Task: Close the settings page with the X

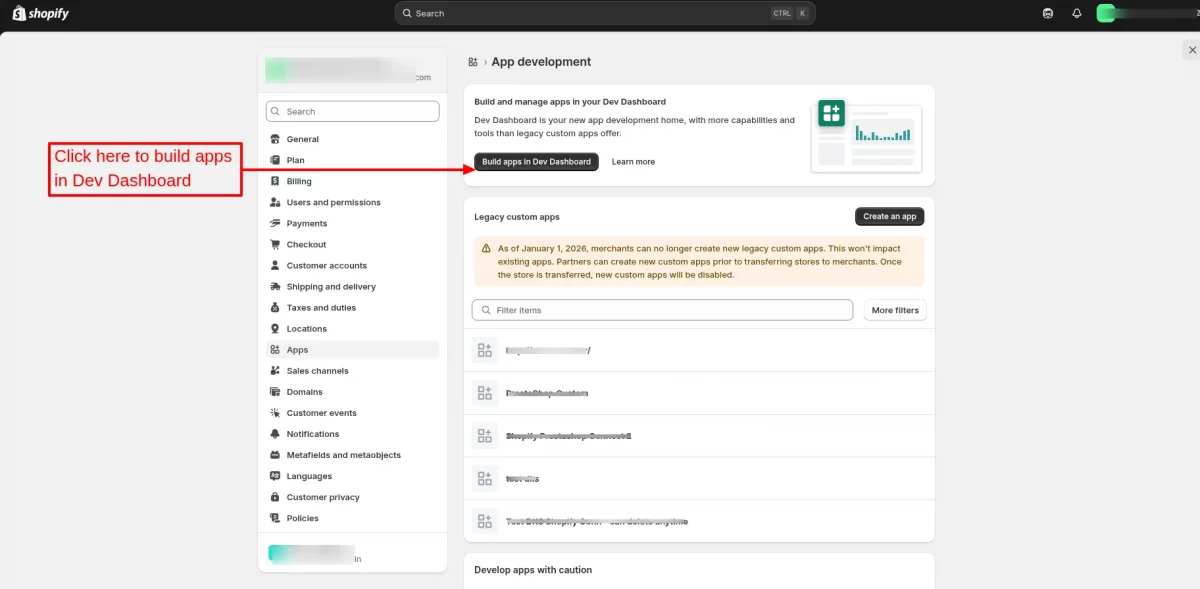Action: tap(1192, 49)
